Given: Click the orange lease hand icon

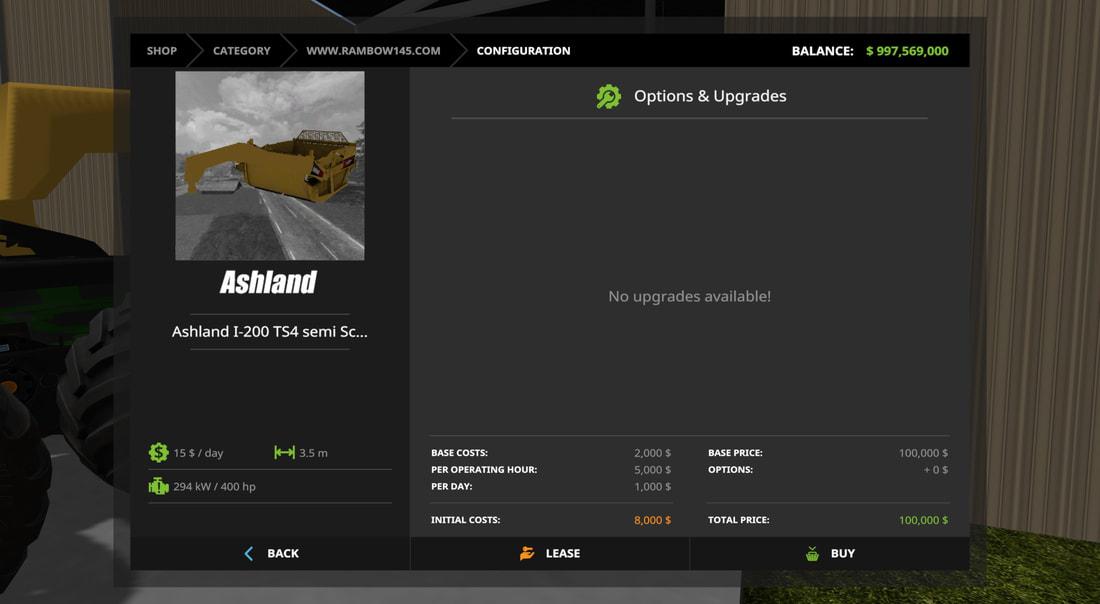Looking at the screenshot, I should 527,553.
